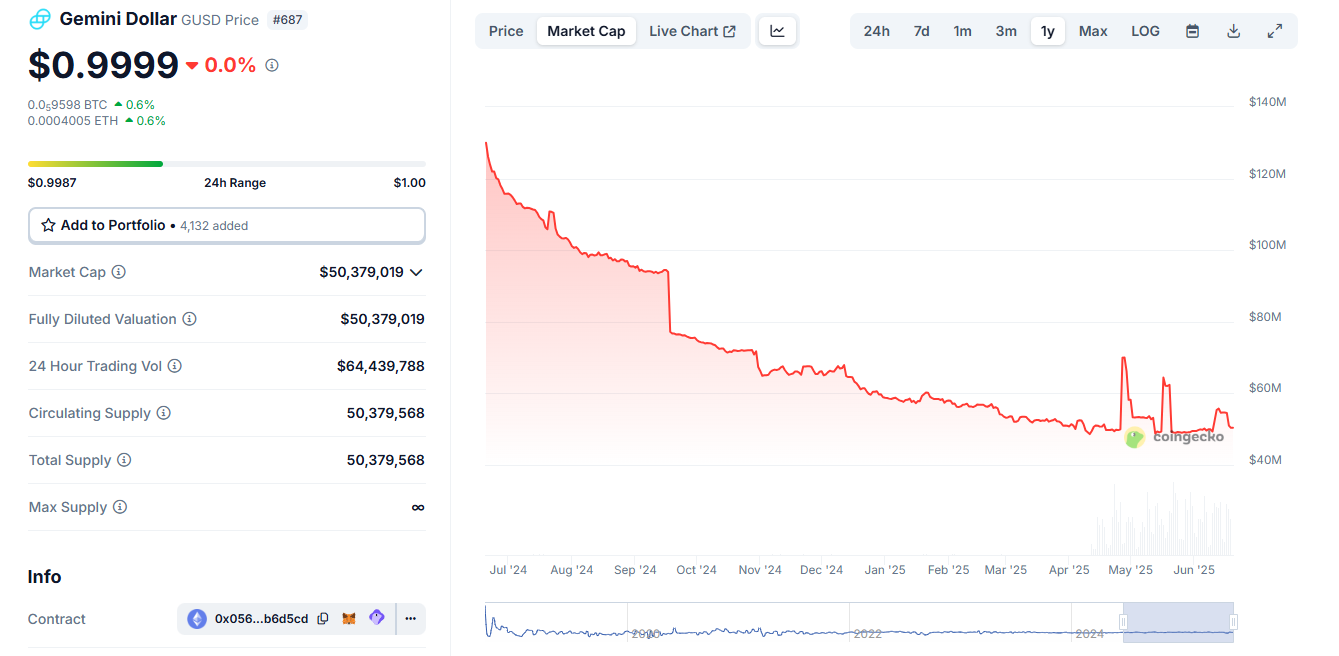Download the chart data

tap(1233, 31)
